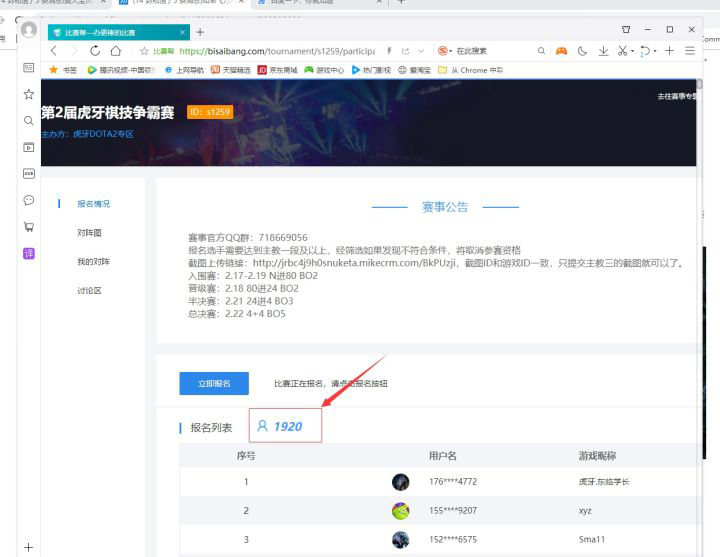
Task: Click the gamepad icon in the toolbar
Action: (x=562, y=50)
